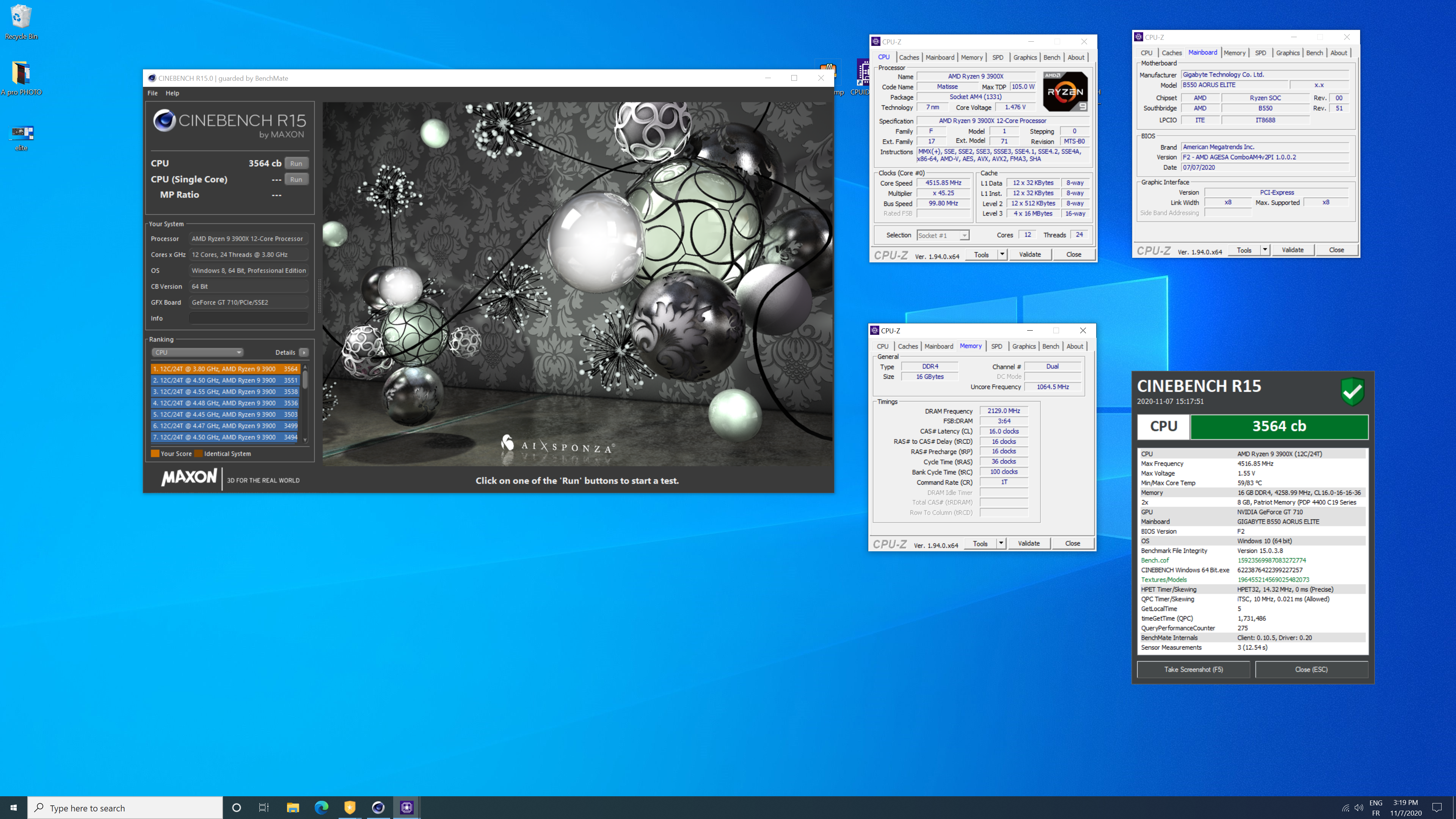Open the notification center icon
The height and width of the screenshot is (819, 1456).
(x=1437, y=808)
